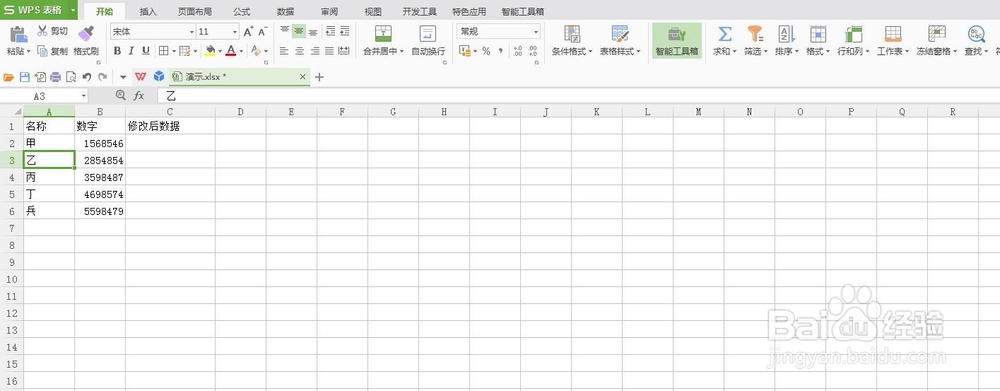Decrease font size with the A- icon
This screenshot has height=391, width=1000.
point(263,31)
